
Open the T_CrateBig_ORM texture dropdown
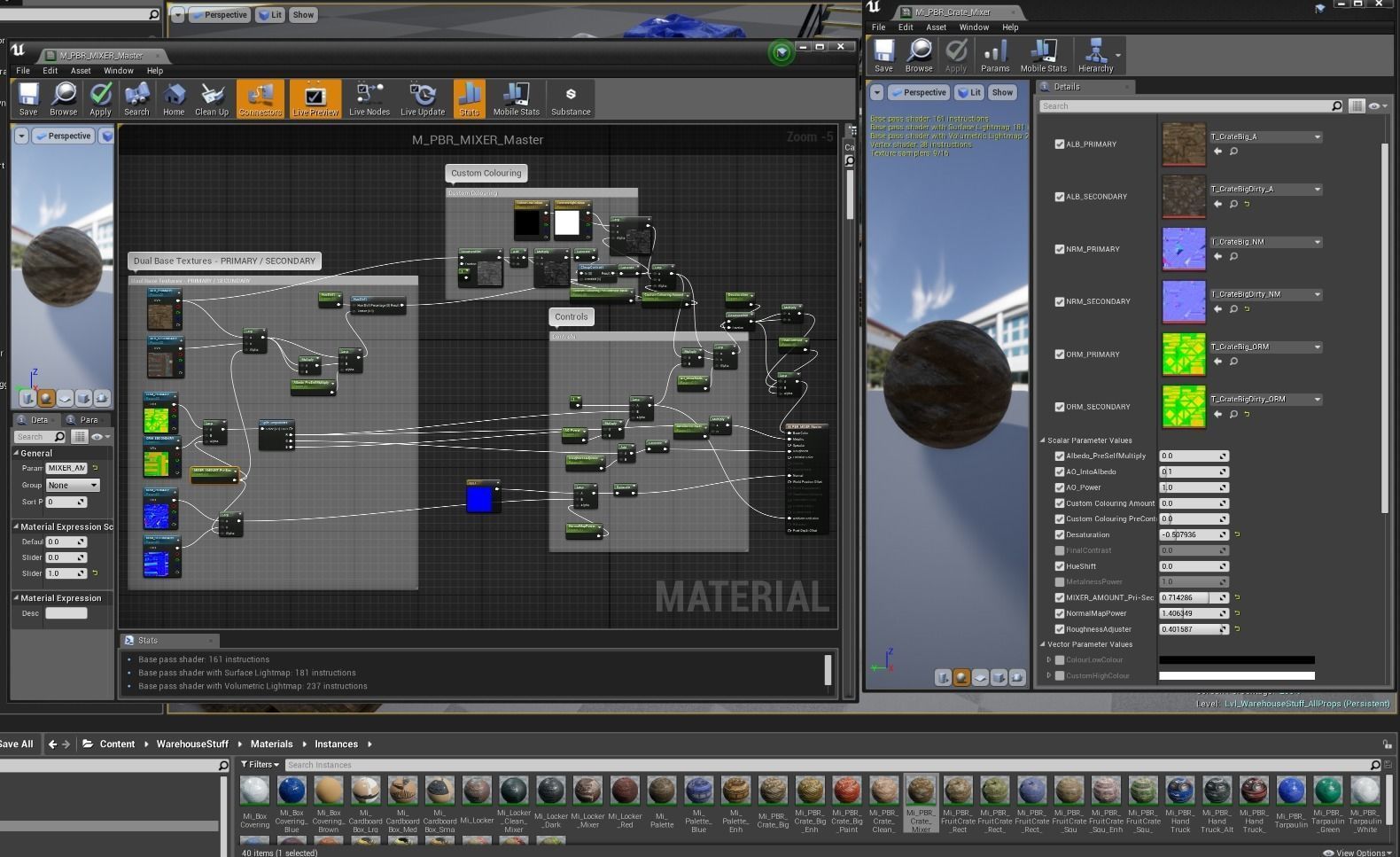[1266, 347]
